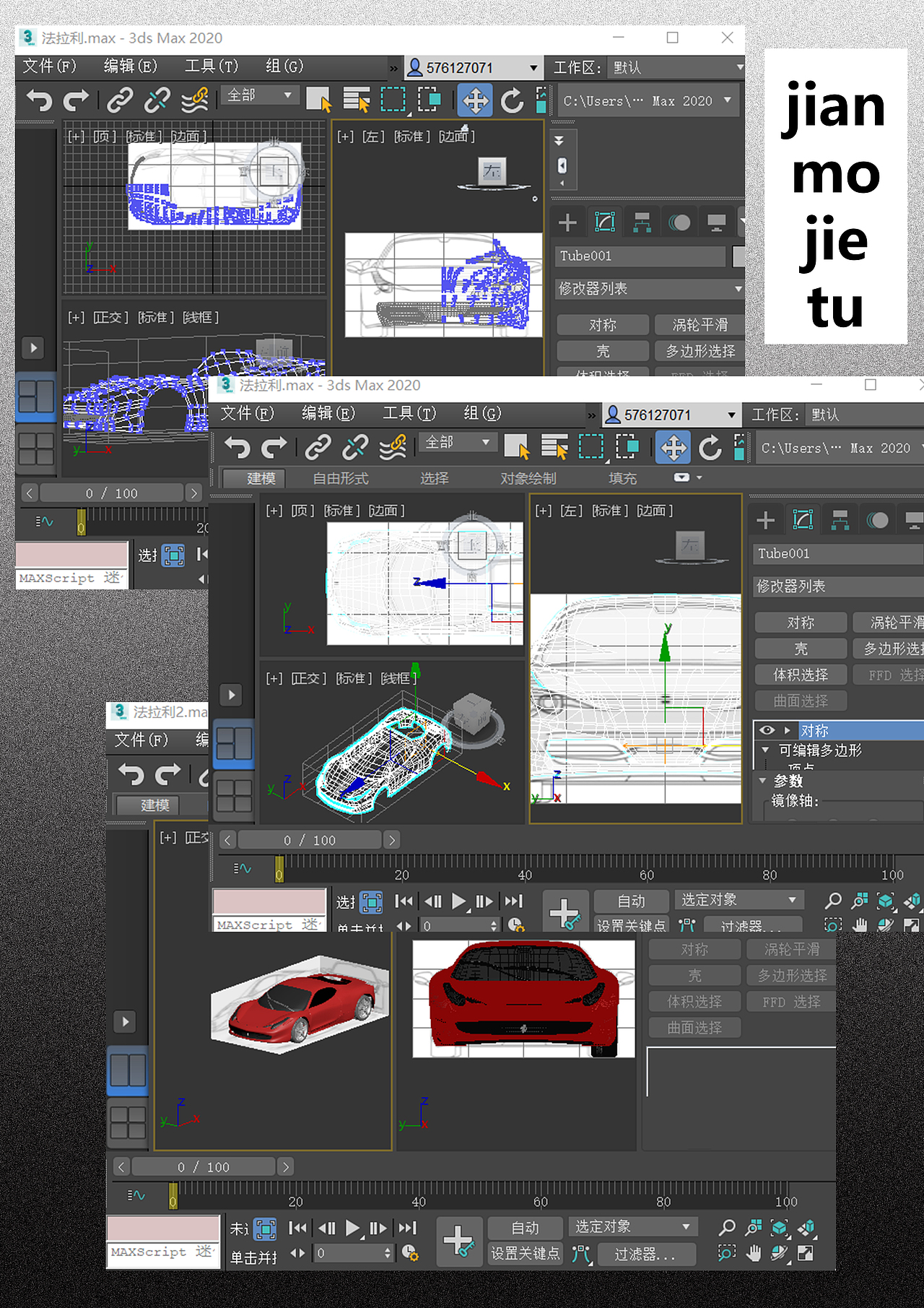Activate Select and Move in the middle window

pos(673,448)
